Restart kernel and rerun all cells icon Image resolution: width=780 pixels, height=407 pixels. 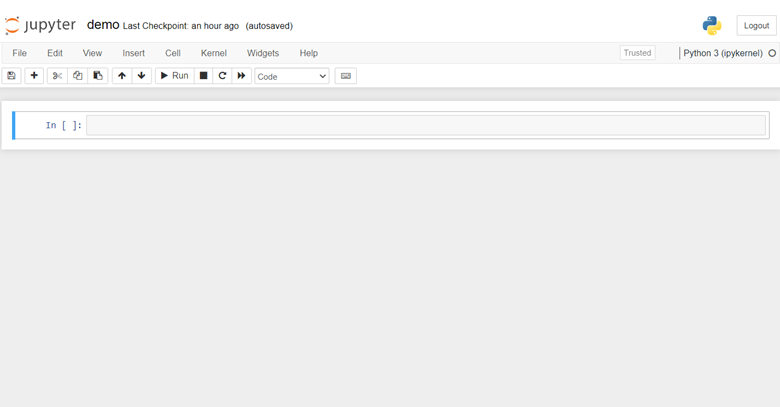(241, 76)
